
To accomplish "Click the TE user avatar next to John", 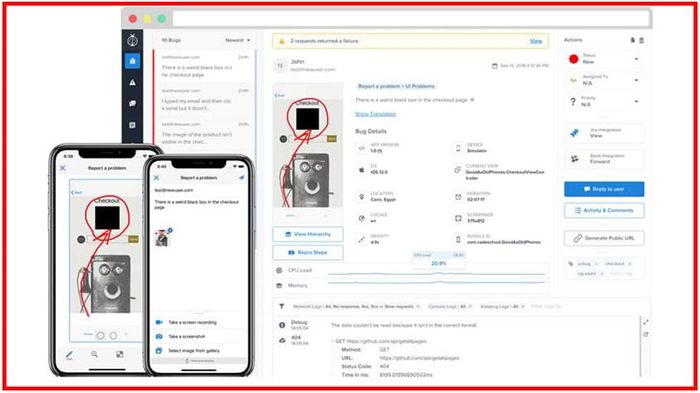I will pos(280,66).
